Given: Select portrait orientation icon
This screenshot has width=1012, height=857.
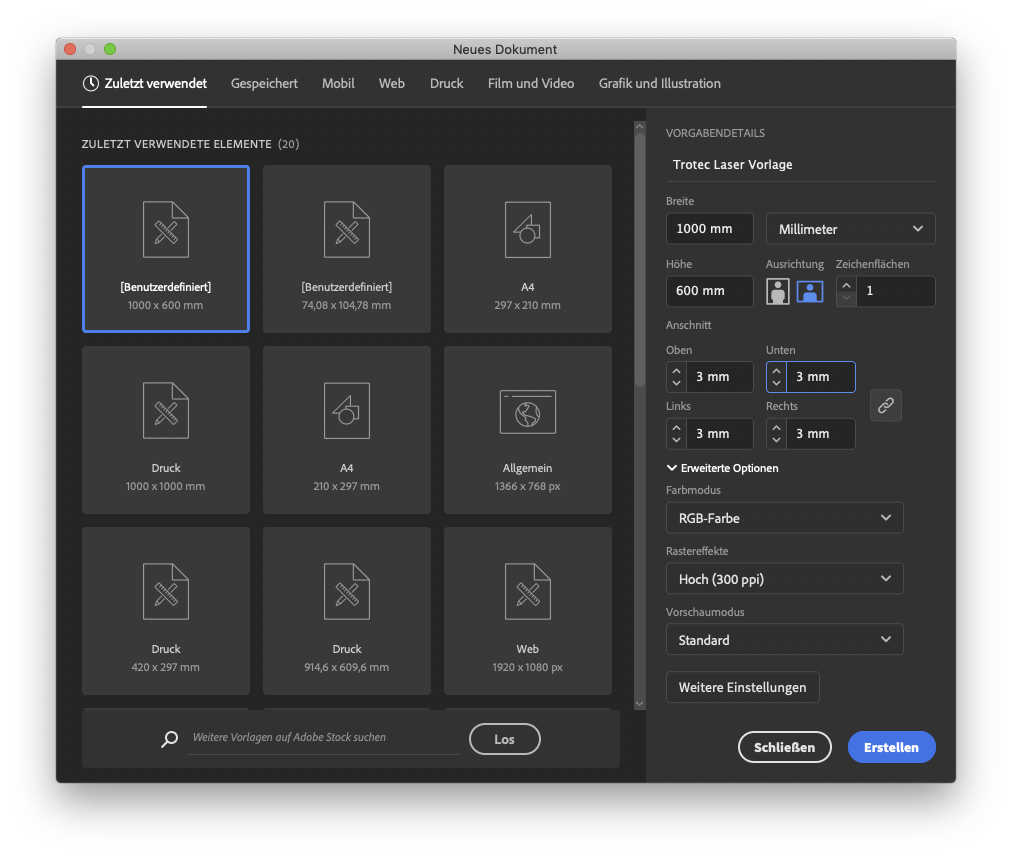Looking at the screenshot, I should [x=777, y=291].
